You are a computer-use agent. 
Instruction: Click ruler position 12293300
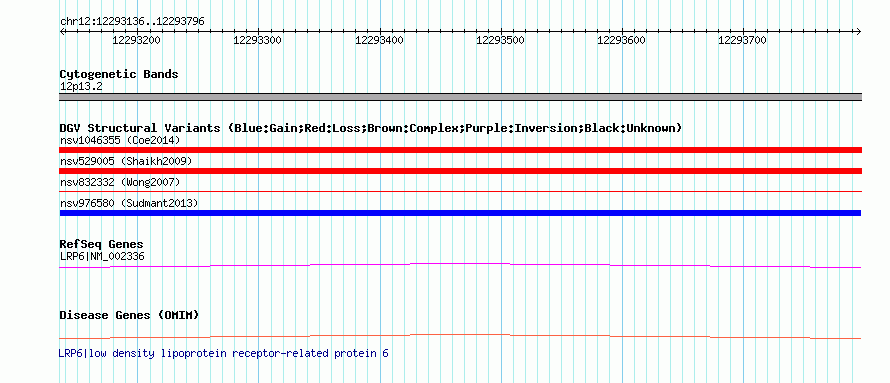coord(258,40)
